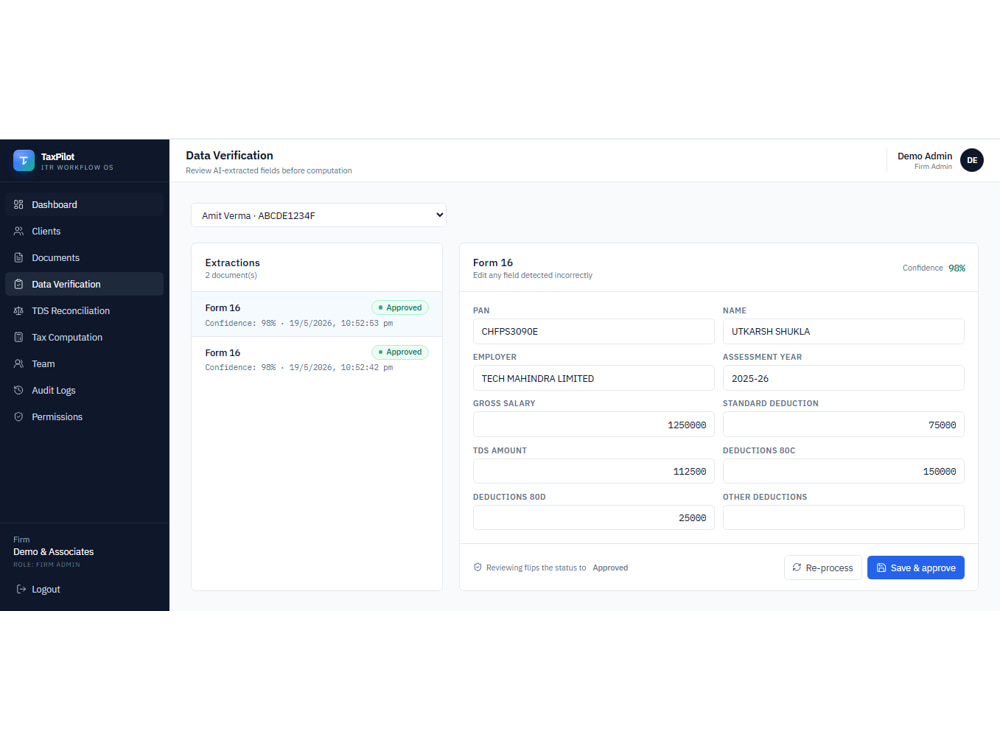Select Form 16 extraction from 10:52:53 pm
This screenshot has width=1000, height=750.
[317, 314]
